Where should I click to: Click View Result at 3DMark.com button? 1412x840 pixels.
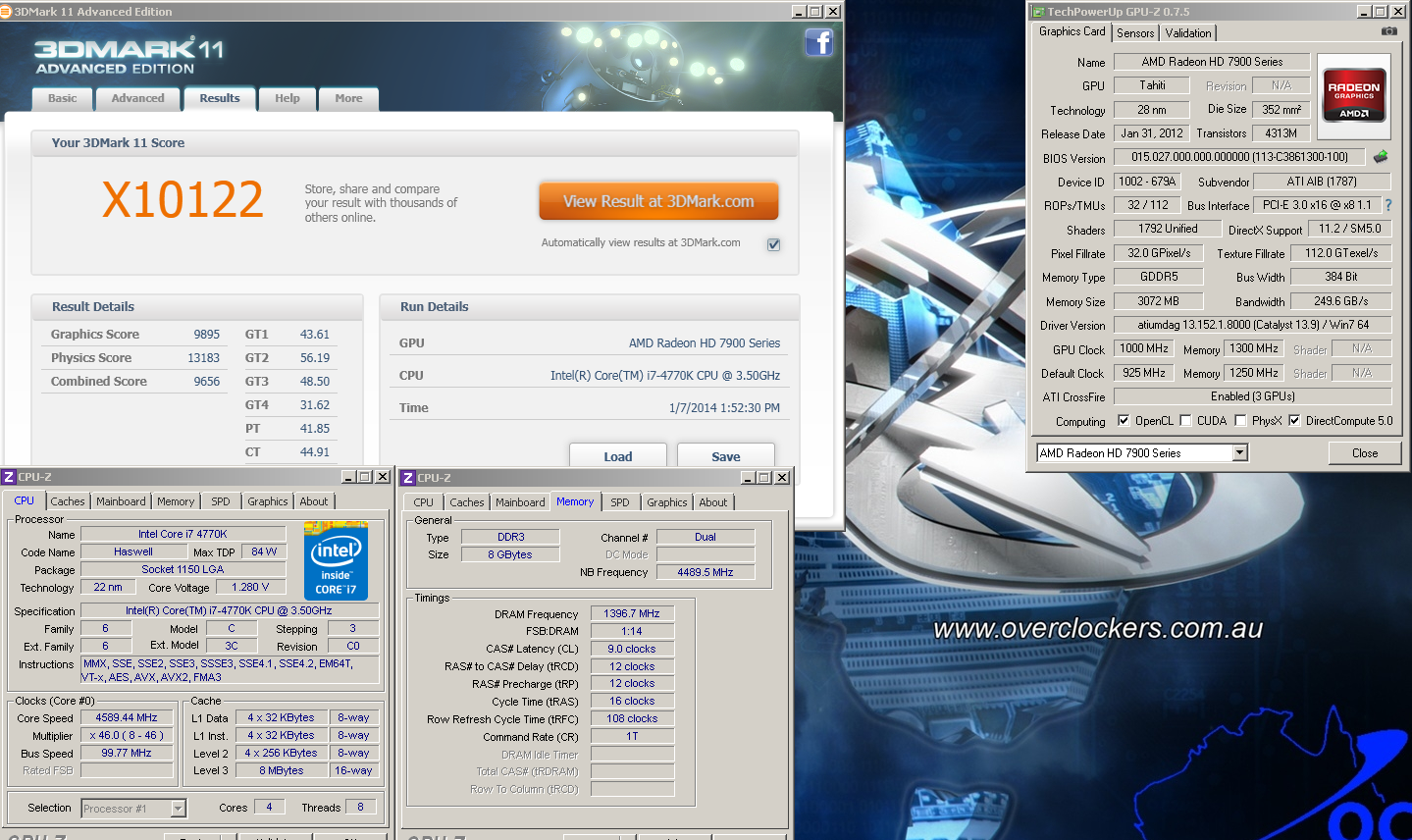point(658,201)
